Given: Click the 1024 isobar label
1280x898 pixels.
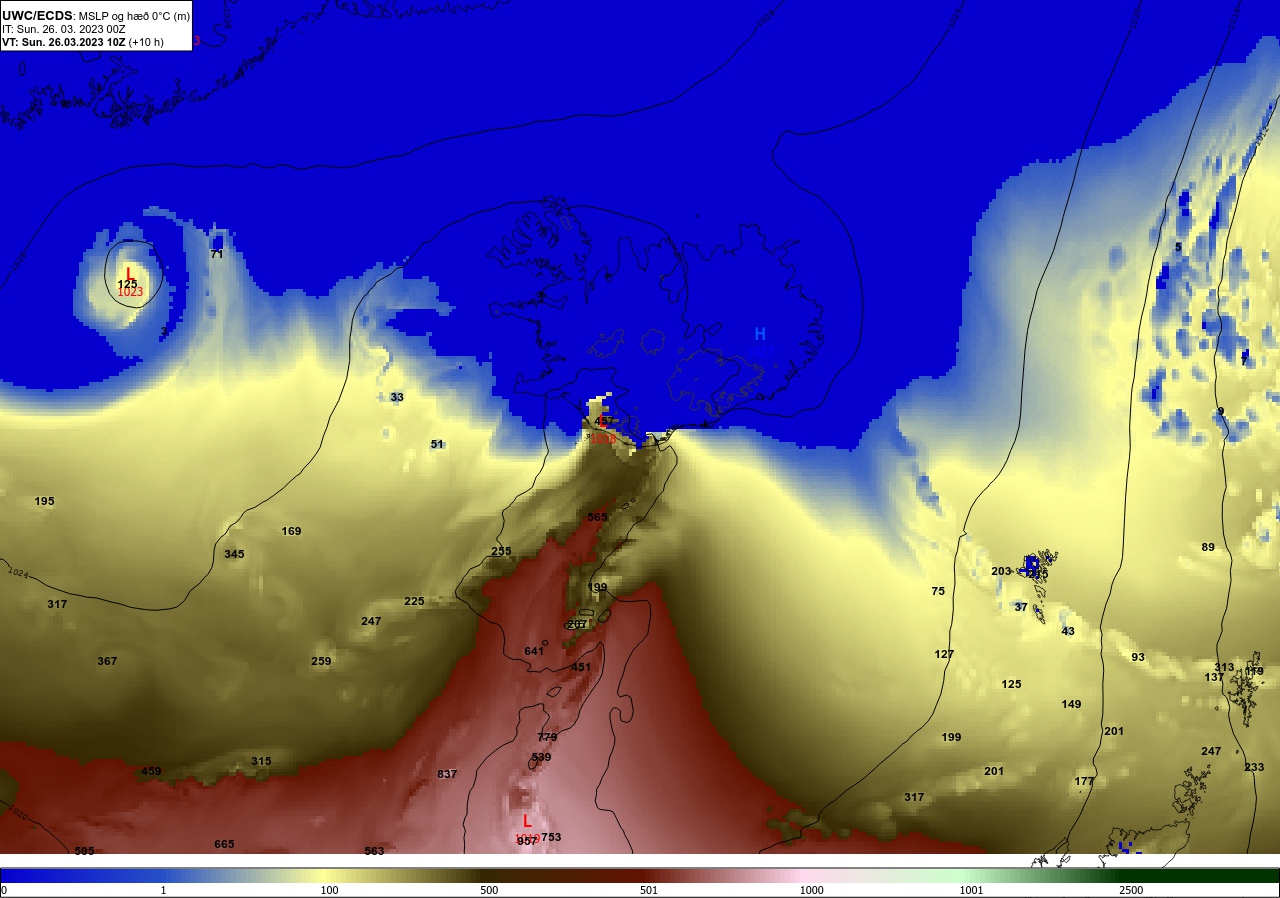Looking at the screenshot, I should point(17,573).
